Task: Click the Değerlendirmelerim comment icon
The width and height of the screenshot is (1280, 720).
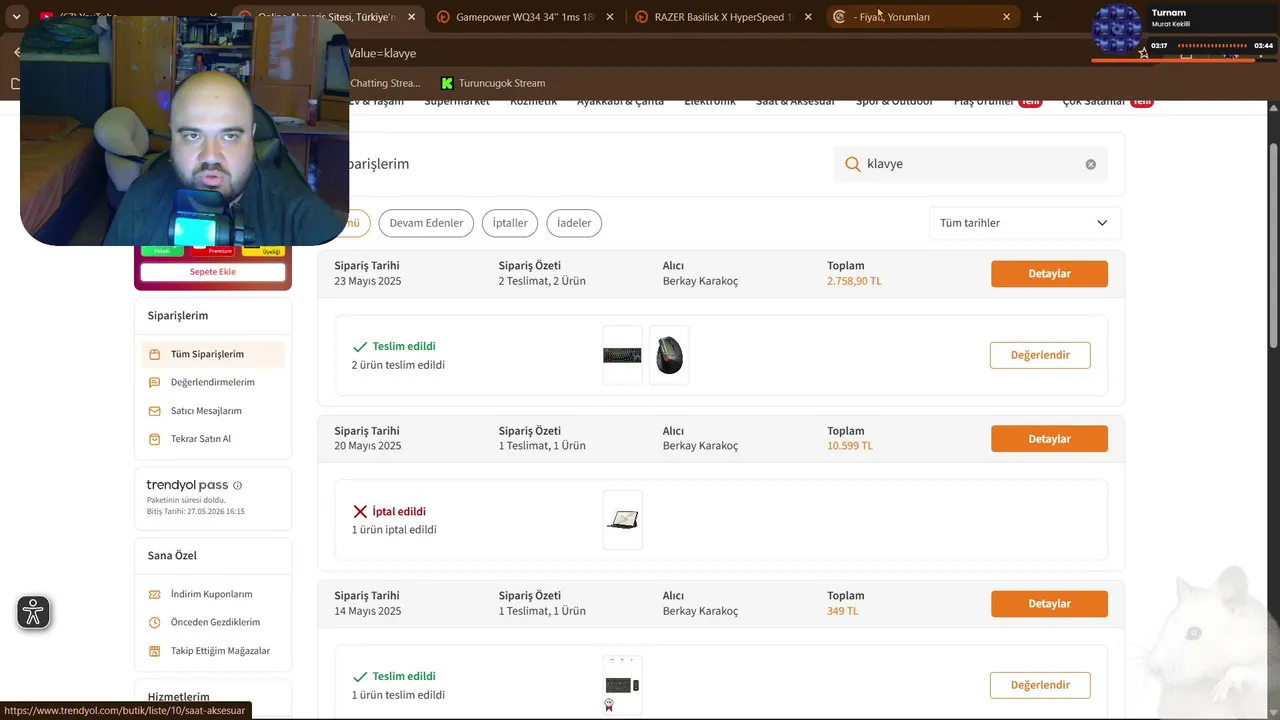Action: [154, 382]
